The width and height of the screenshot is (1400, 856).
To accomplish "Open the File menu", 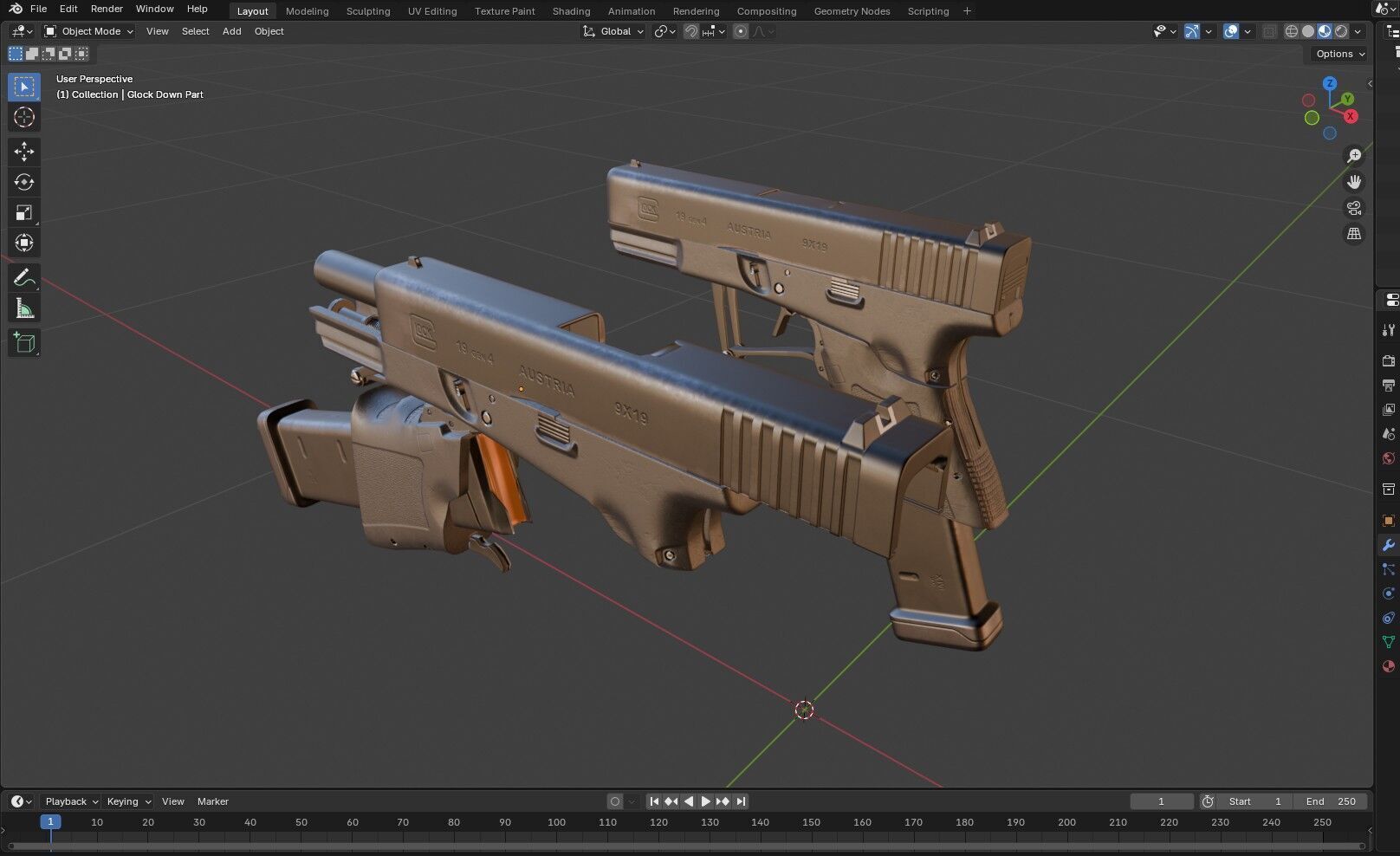I will (38, 9).
